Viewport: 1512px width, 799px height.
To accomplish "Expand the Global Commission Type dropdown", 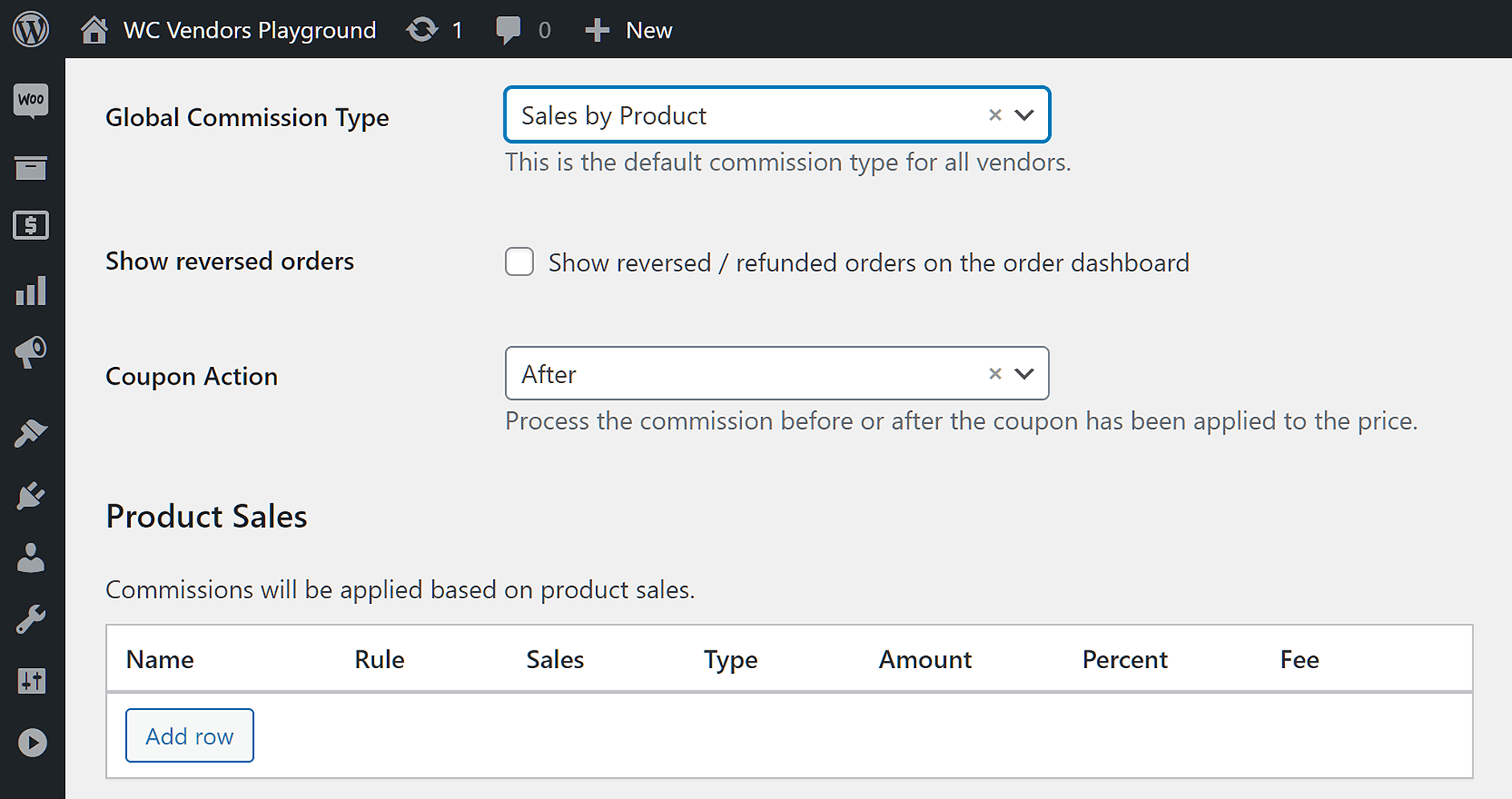I will (1024, 115).
